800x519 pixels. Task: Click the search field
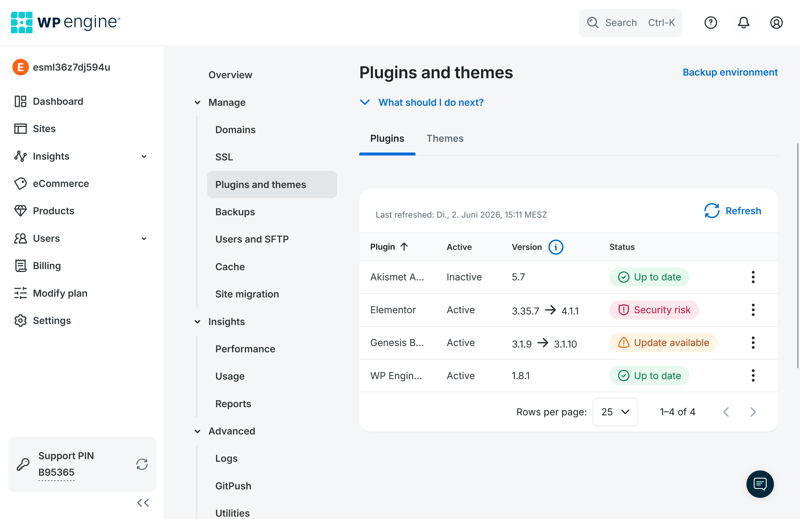pos(630,22)
